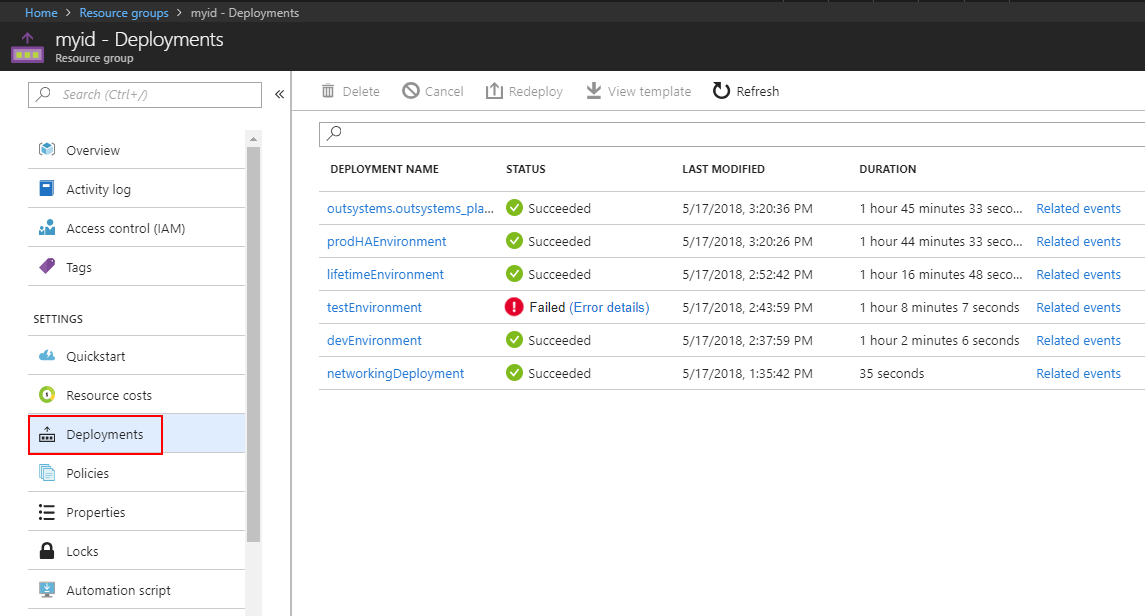
Task: Navigate to Home in breadcrumb
Action: 41,12
